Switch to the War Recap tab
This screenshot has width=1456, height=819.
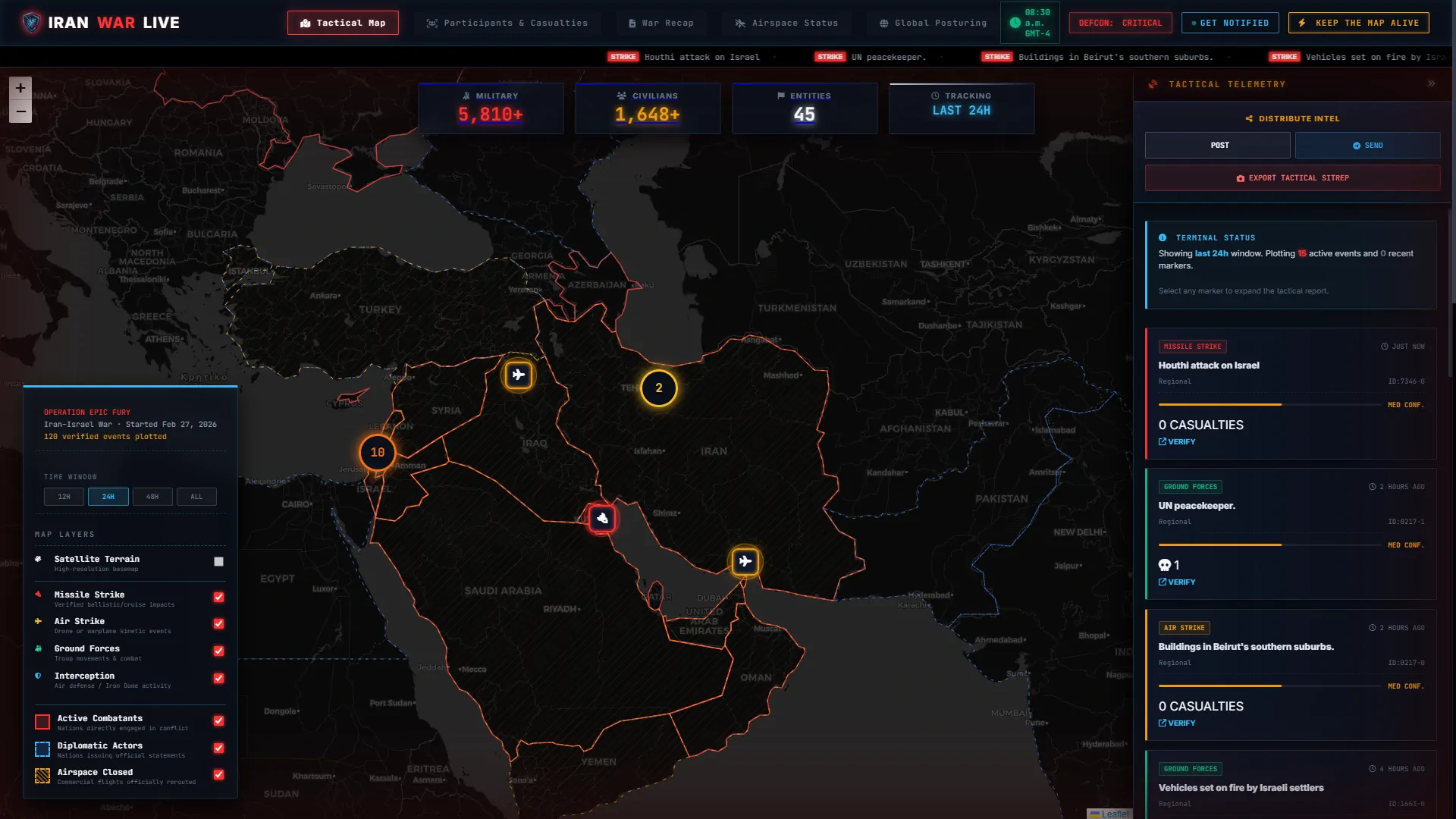tap(661, 23)
